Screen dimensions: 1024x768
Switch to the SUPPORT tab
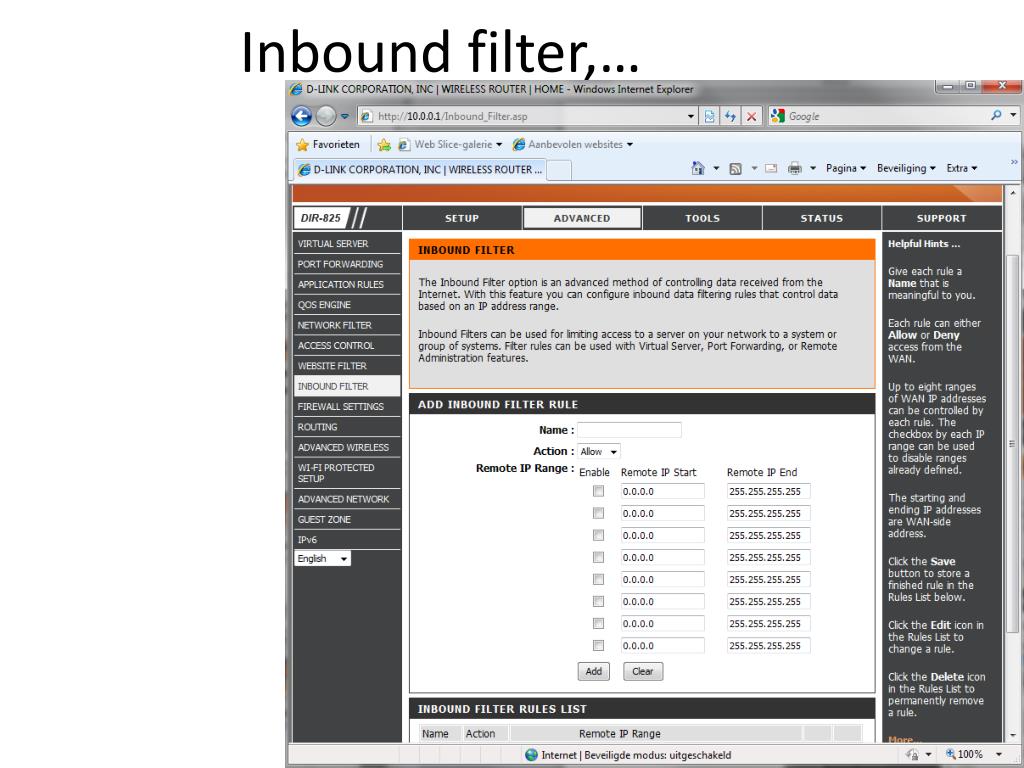(941, 218)
